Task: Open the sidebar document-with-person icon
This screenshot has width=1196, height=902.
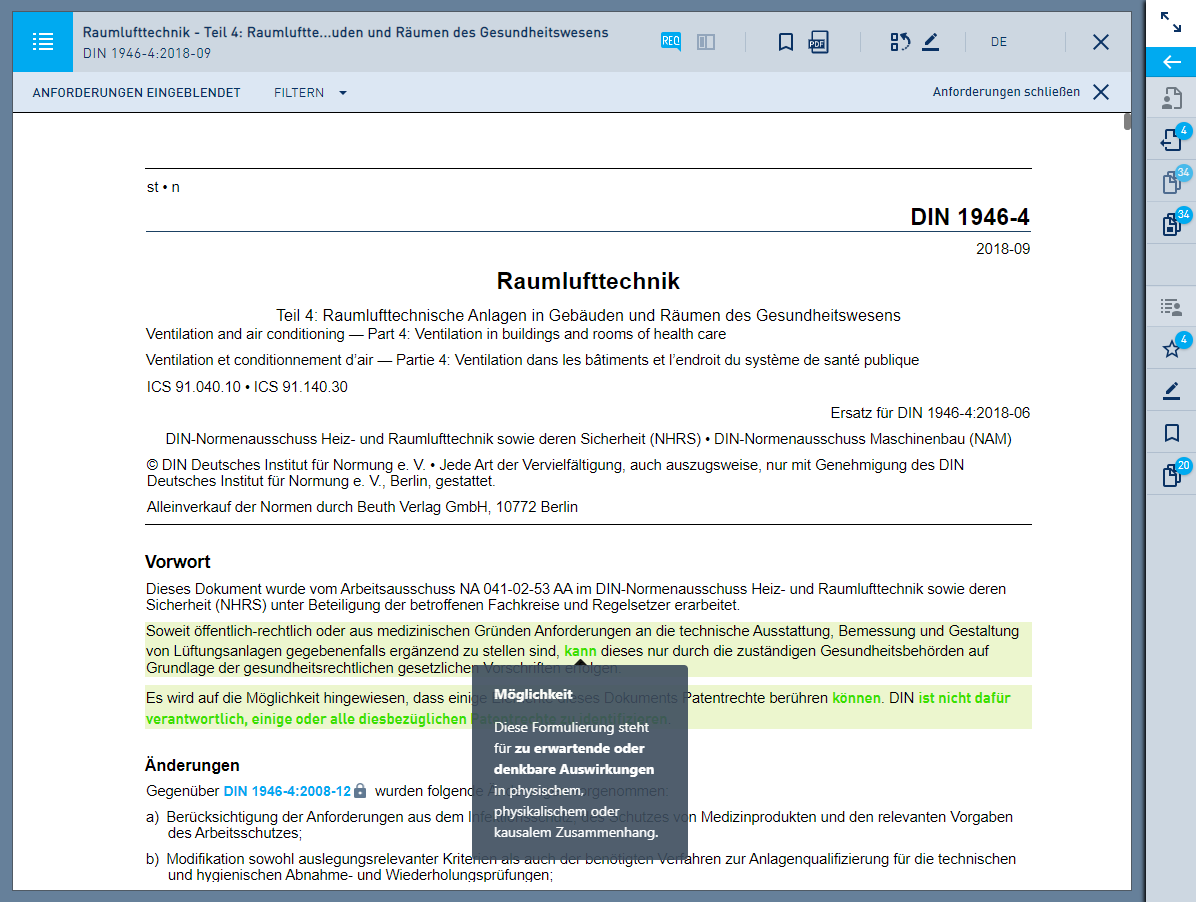Action: [1172, 98]
